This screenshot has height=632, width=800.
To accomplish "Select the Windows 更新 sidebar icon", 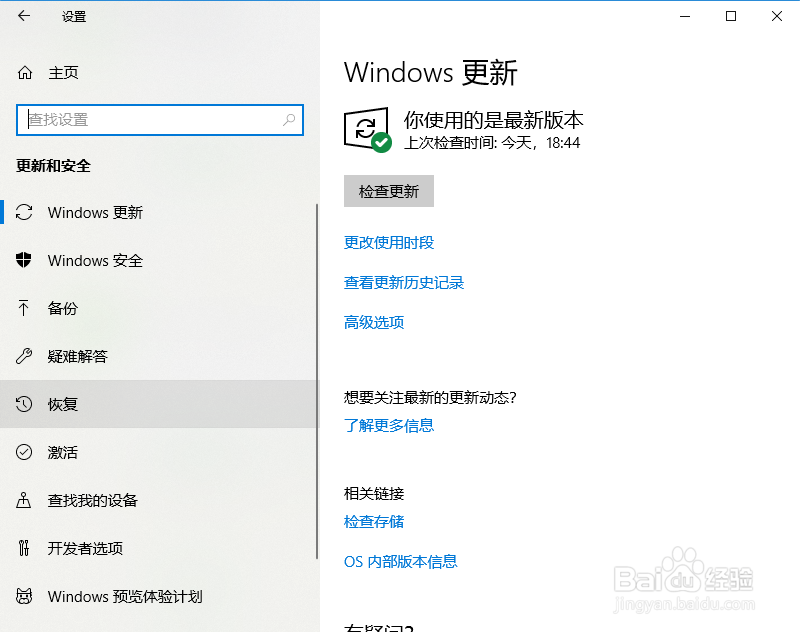I will 24,212.
